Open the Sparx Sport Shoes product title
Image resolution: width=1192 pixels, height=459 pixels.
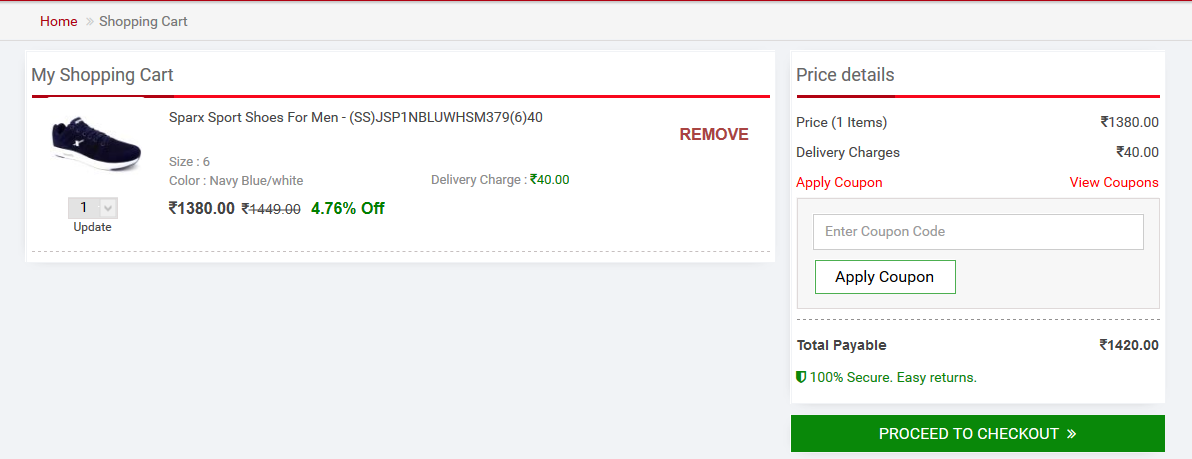(356, 118)
